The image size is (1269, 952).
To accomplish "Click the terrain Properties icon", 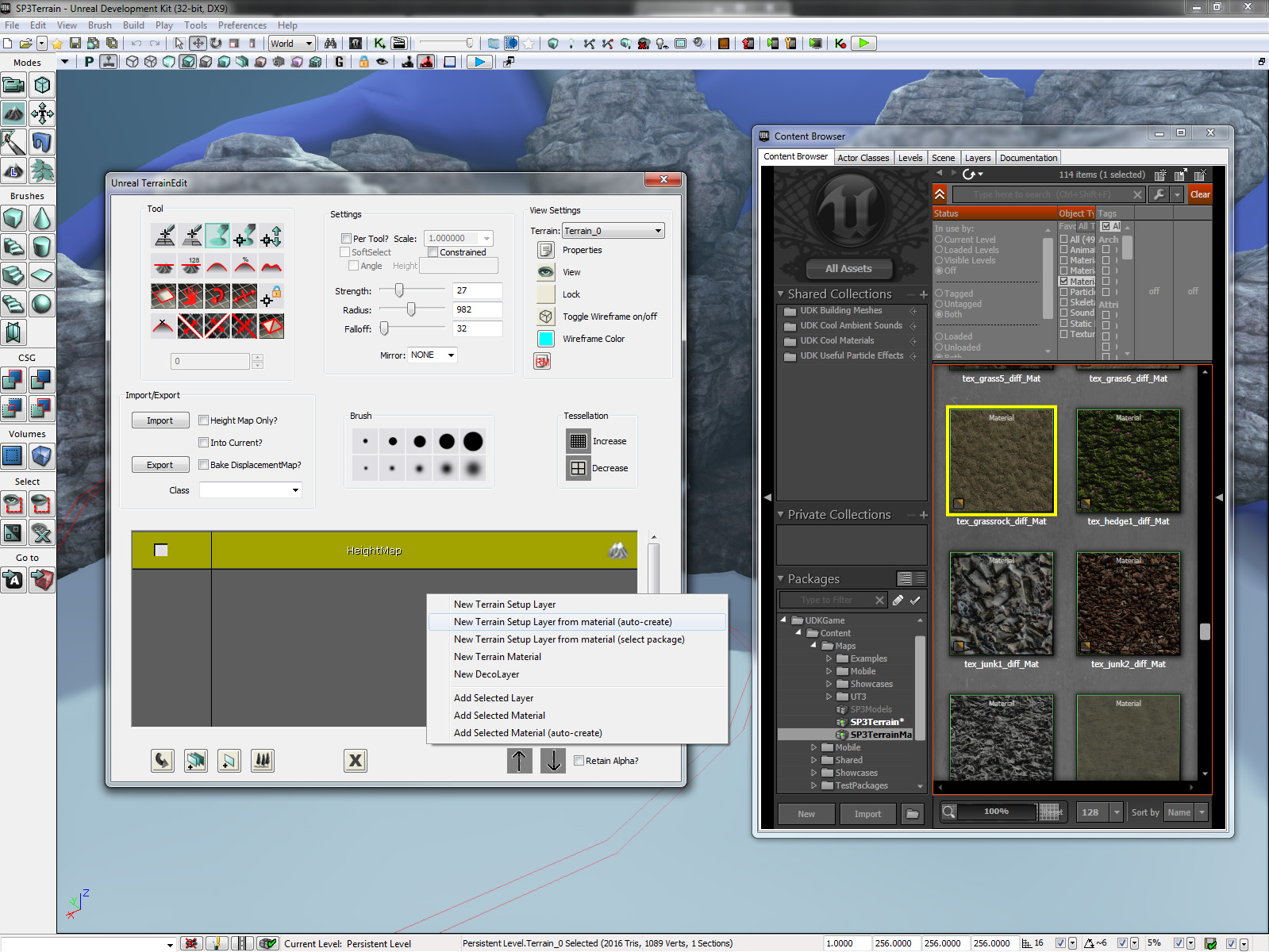I will (545, 250).
